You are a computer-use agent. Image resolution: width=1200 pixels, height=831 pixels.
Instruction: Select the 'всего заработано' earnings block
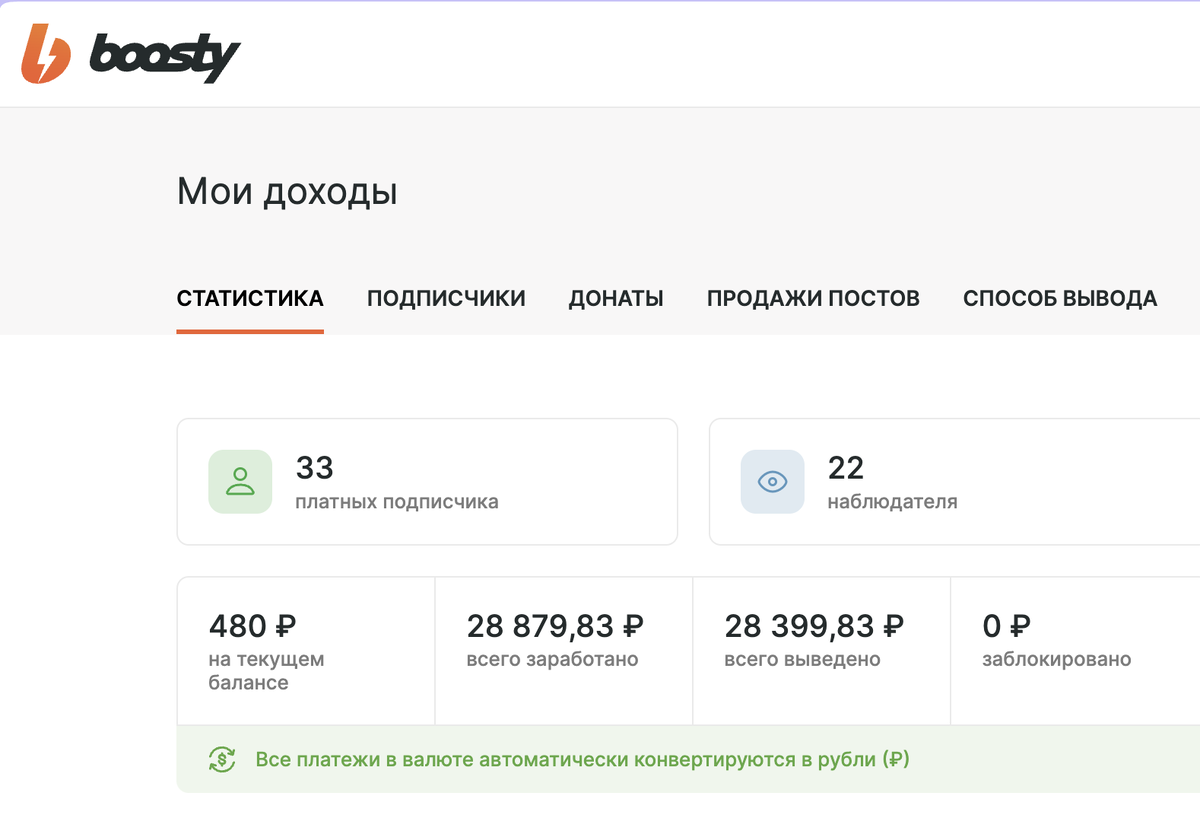563,640
